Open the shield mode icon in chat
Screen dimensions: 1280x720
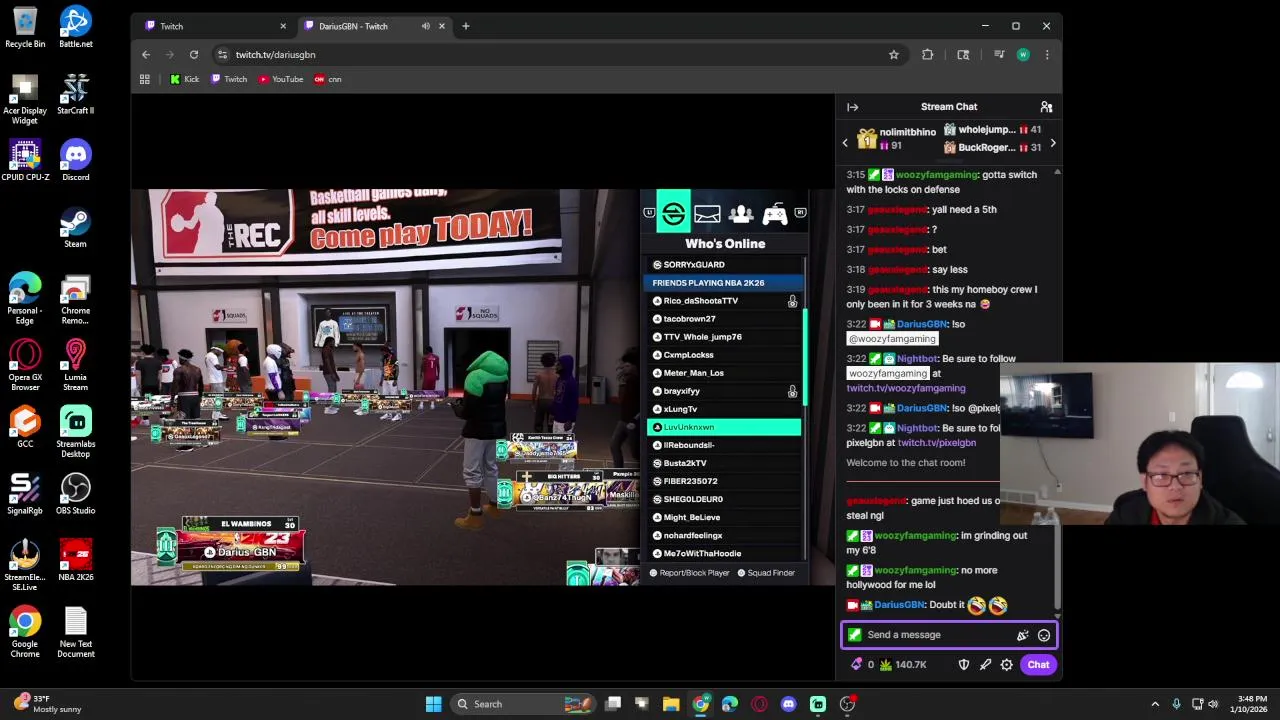pyautogui.click(x=964, y=664)
